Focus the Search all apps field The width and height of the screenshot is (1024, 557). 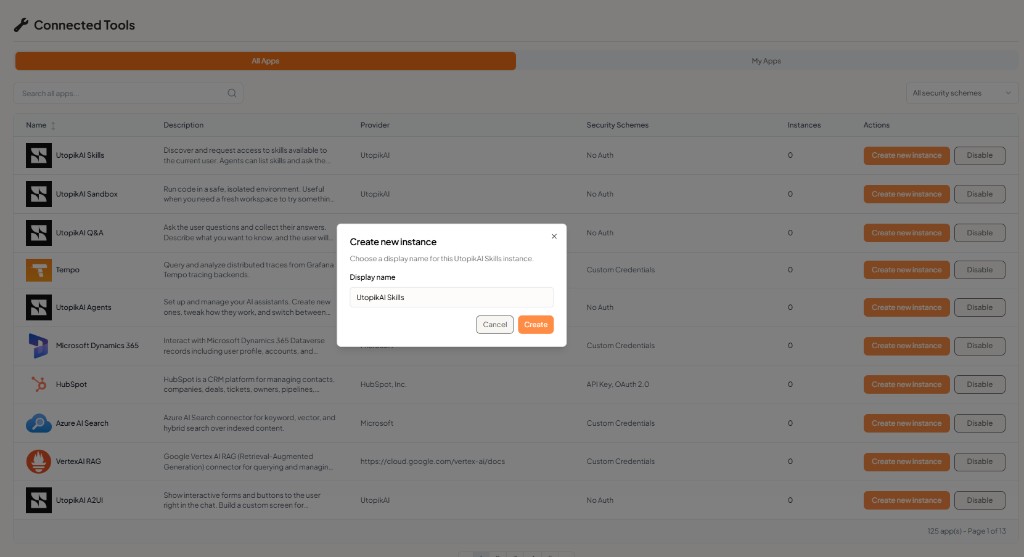[x=128, y=93]
